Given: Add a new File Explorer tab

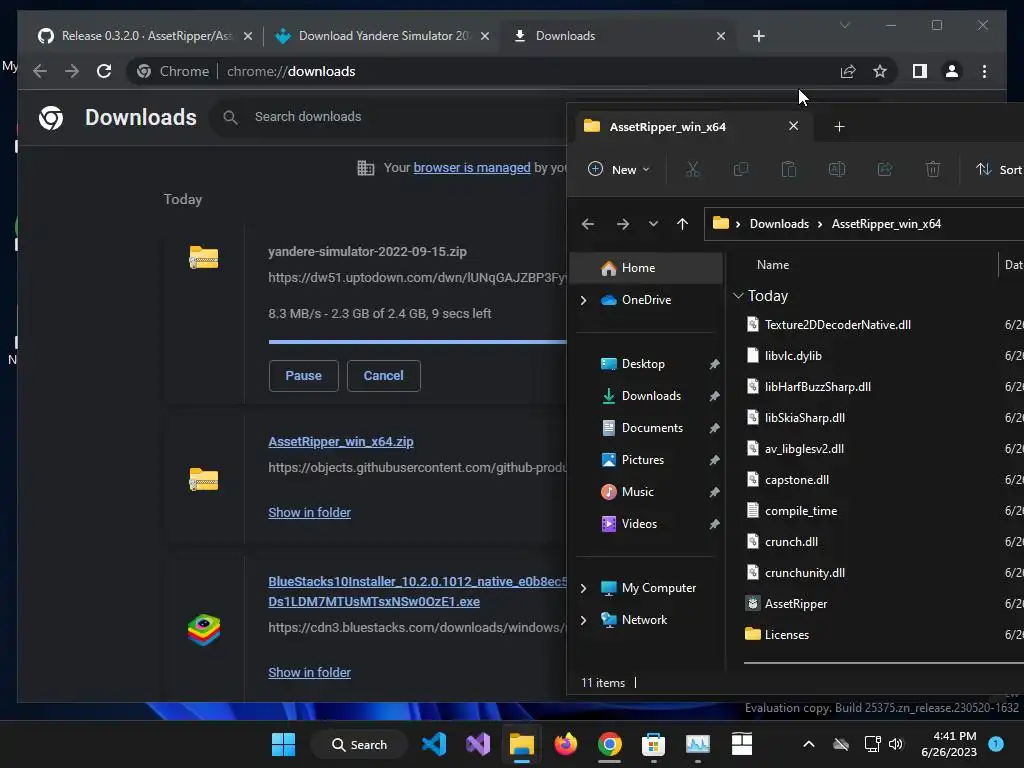Looking at the screenshot, I should [839, 127].
